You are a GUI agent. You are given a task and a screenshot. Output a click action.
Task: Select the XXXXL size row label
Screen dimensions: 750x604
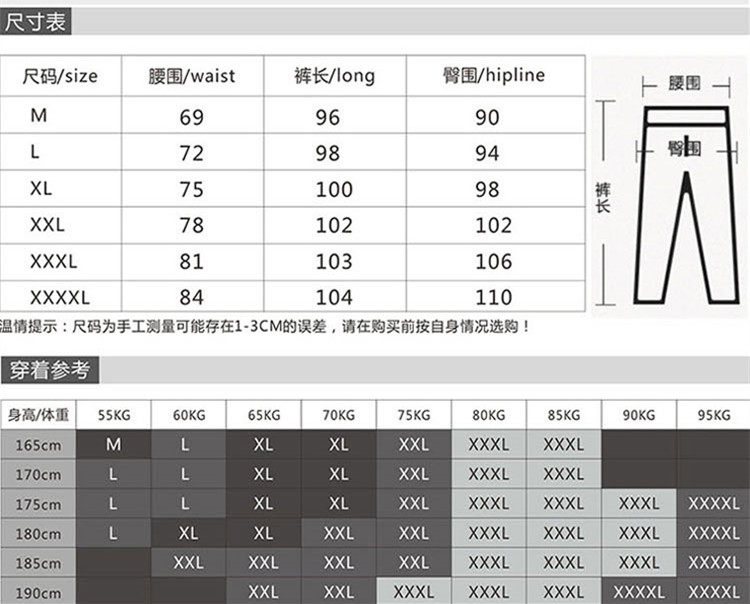tap(60, 297)
